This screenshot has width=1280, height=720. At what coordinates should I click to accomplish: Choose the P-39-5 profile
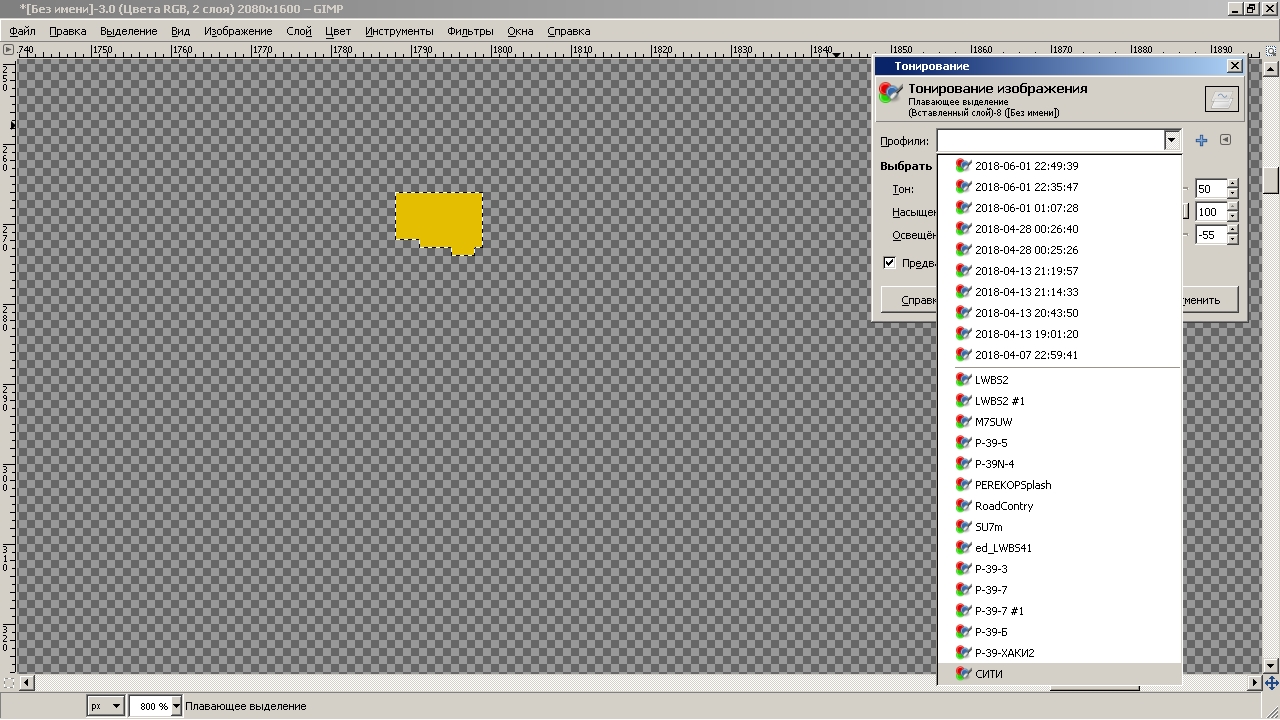tap(1060, 443)
